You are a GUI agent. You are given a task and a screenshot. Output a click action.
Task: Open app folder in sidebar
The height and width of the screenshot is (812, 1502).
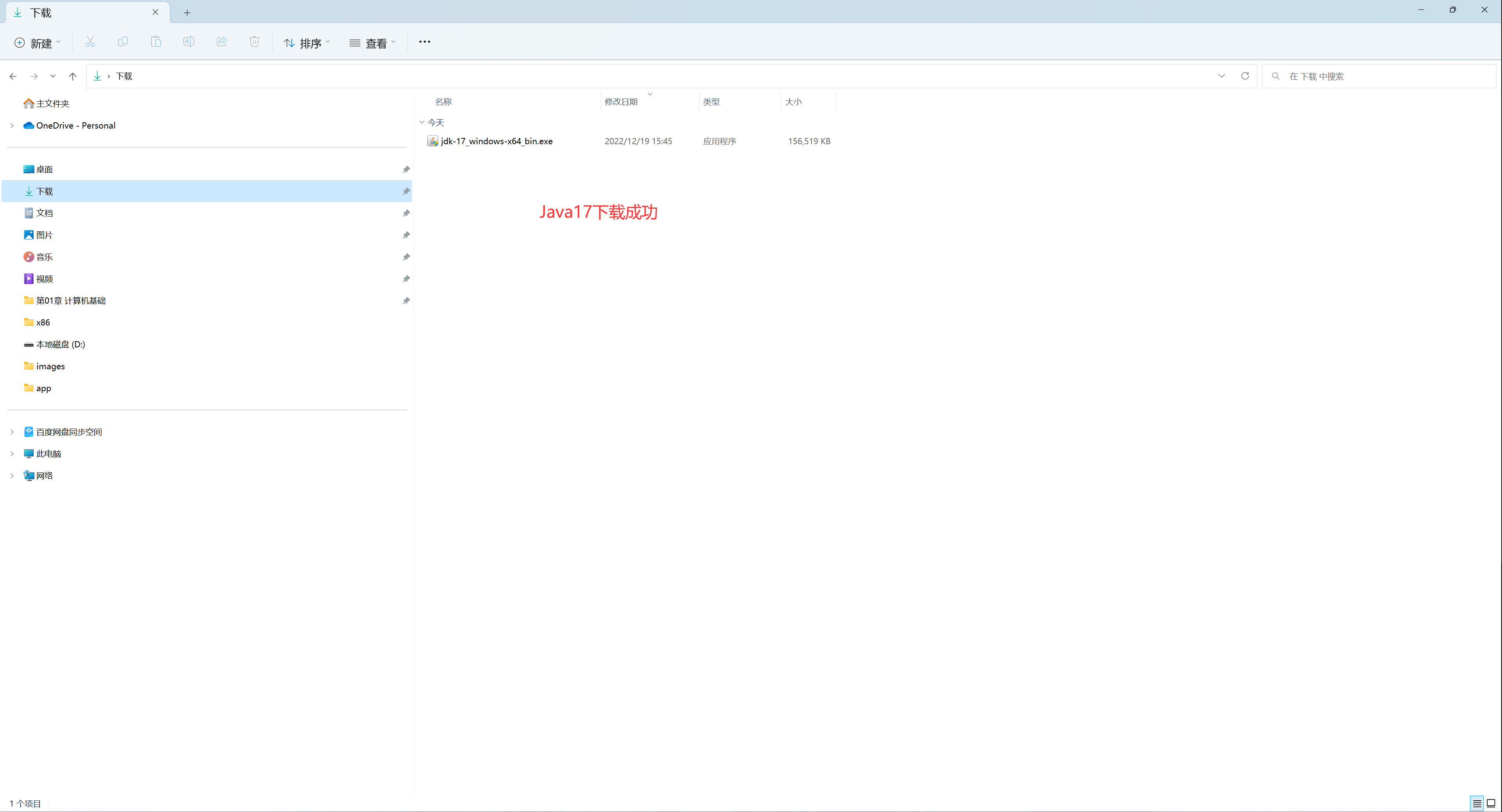[x=37, y=388]
